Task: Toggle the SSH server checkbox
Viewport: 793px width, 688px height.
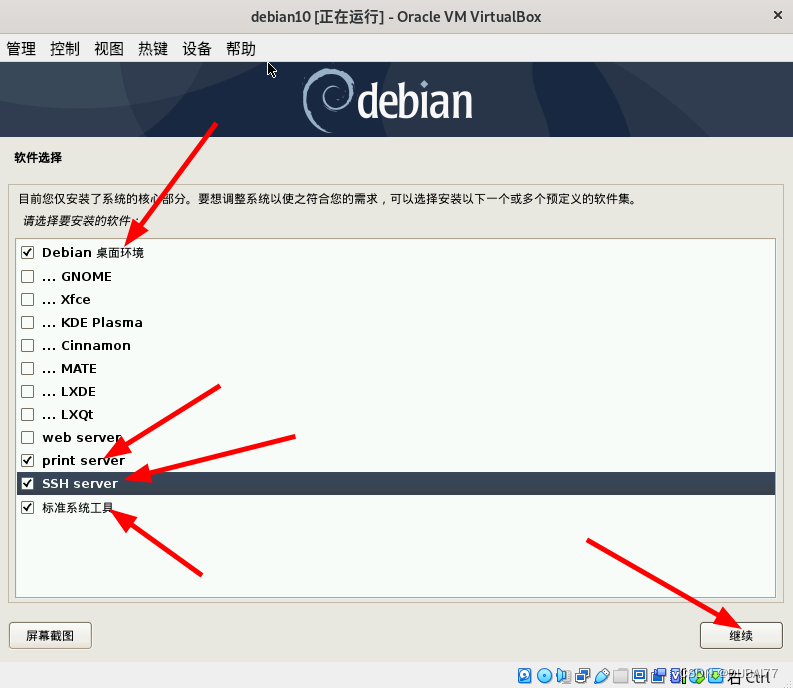Action: [x=27, y=484]
